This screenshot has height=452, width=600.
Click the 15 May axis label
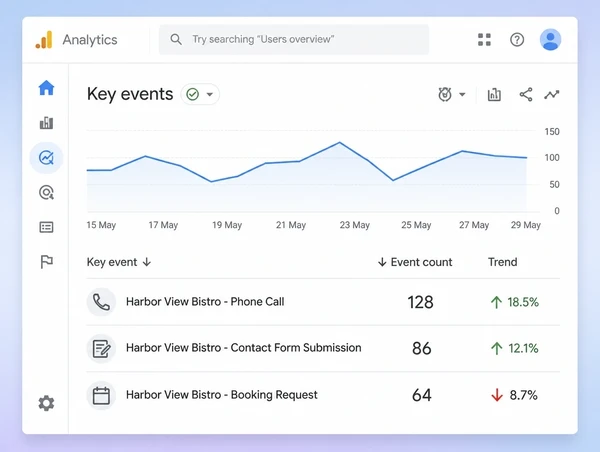(101, 225)
